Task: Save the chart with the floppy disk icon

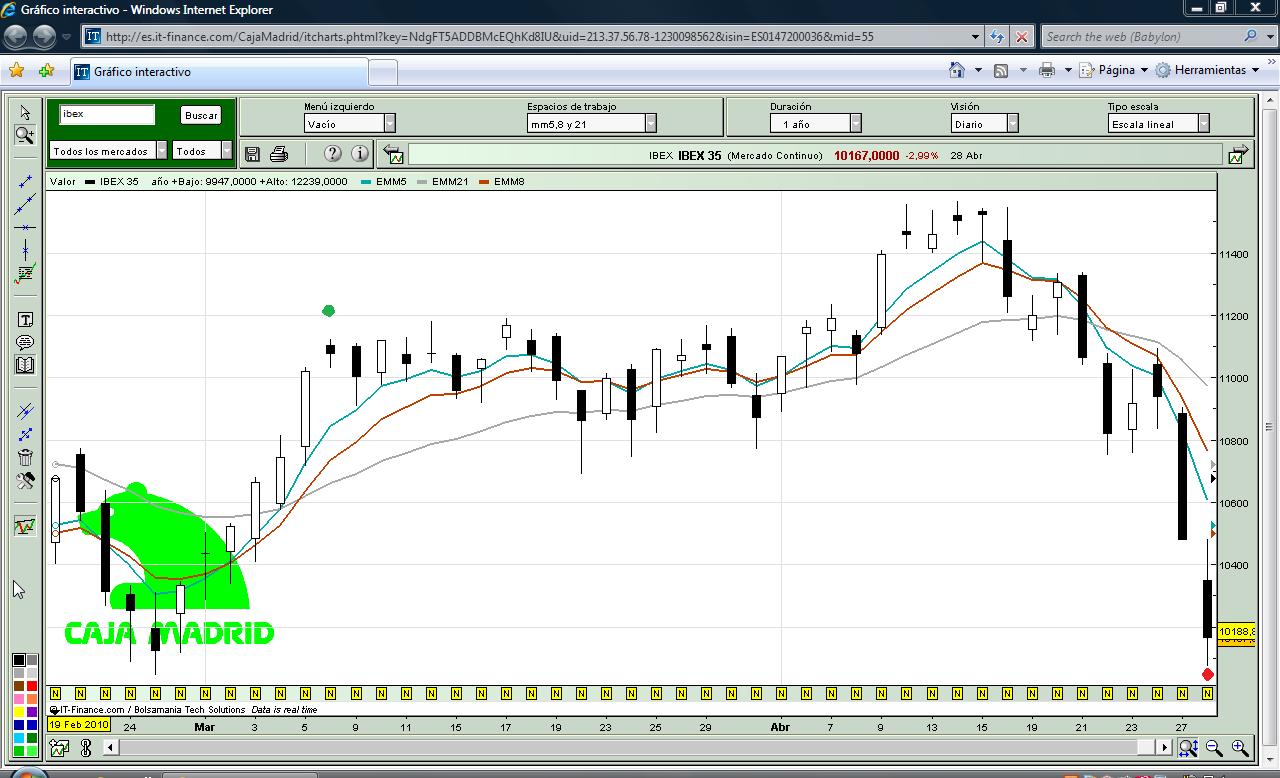Action: tap(252, 153)
